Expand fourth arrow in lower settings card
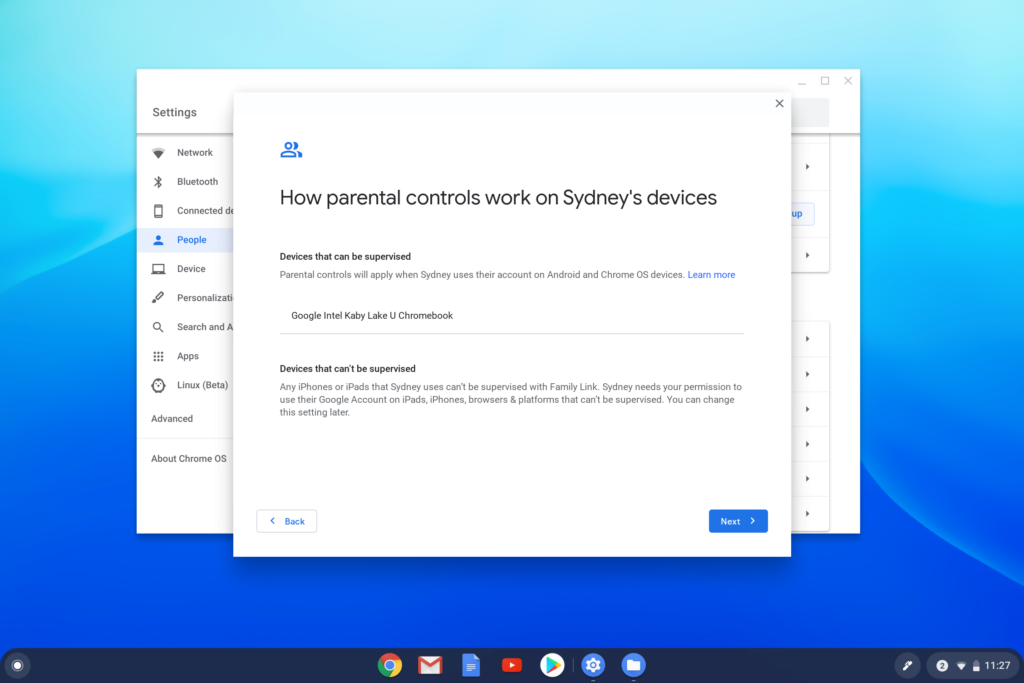Image resolution: width=1024 pixels, height=683 pixels. click(x=808, y=444)
